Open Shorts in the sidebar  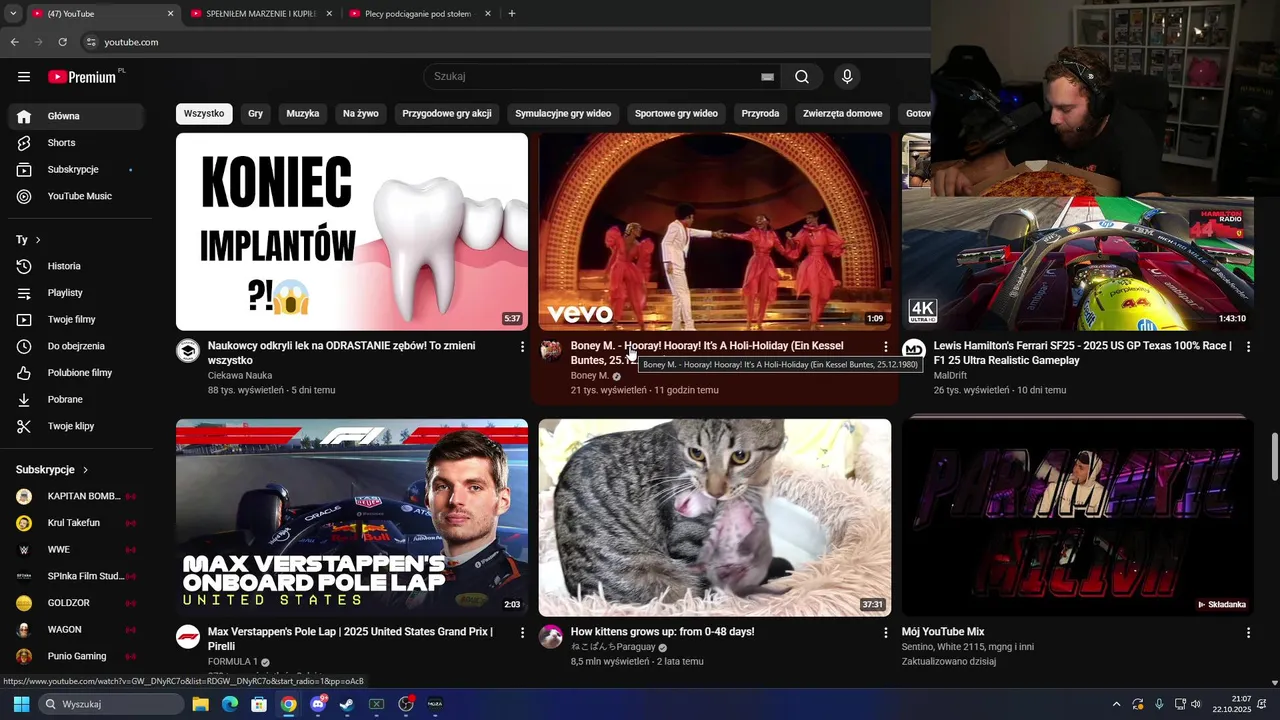click(x=76, y=143)
